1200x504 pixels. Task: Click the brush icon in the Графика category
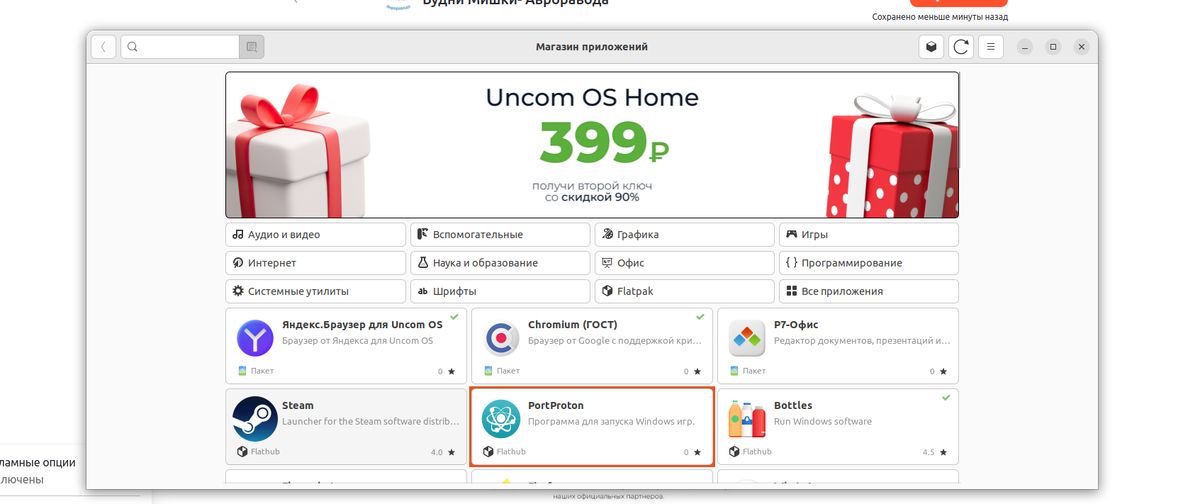click(607, 235)
